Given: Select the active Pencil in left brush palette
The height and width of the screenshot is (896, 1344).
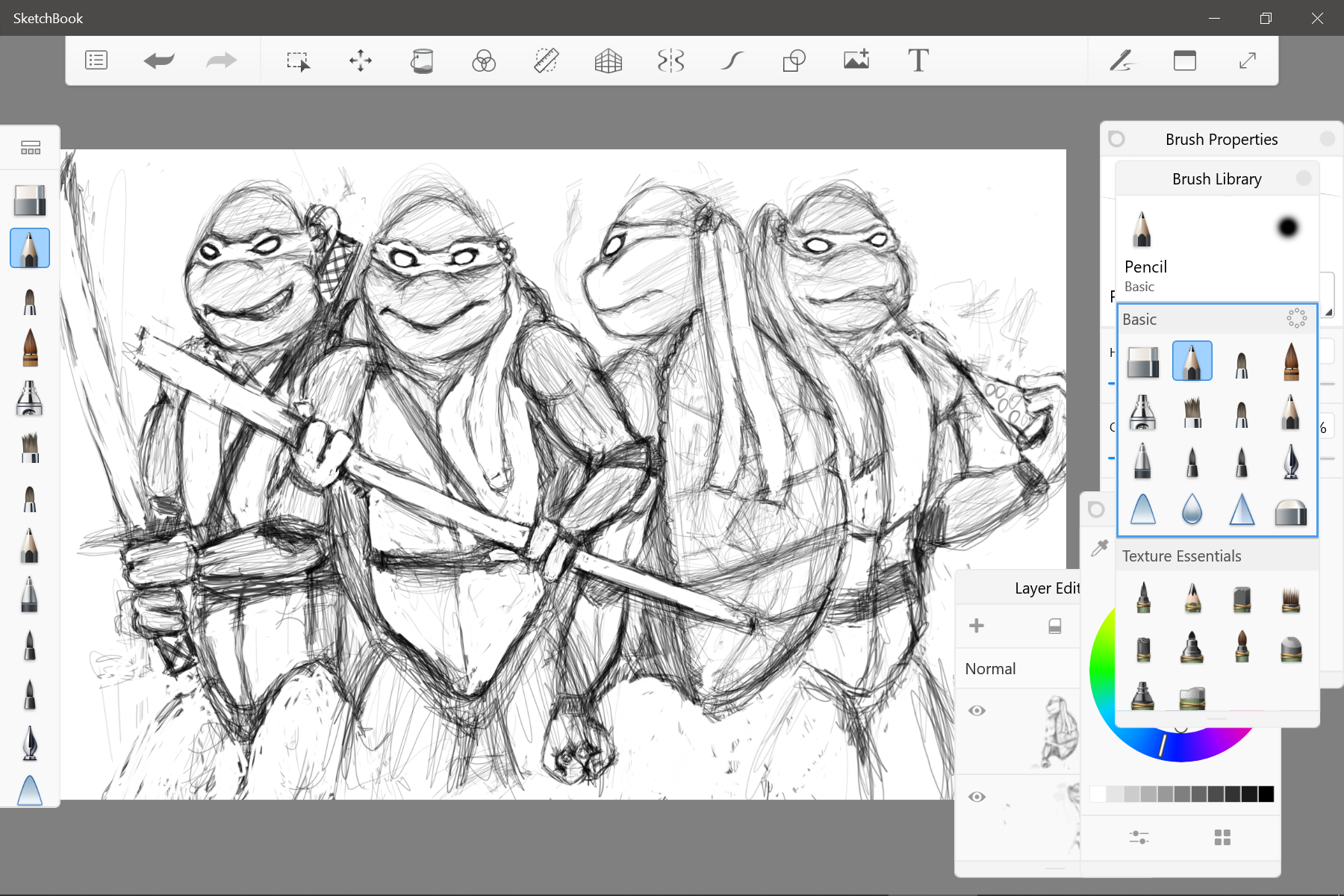Looking at the screenshot, I should pos(30,249).
